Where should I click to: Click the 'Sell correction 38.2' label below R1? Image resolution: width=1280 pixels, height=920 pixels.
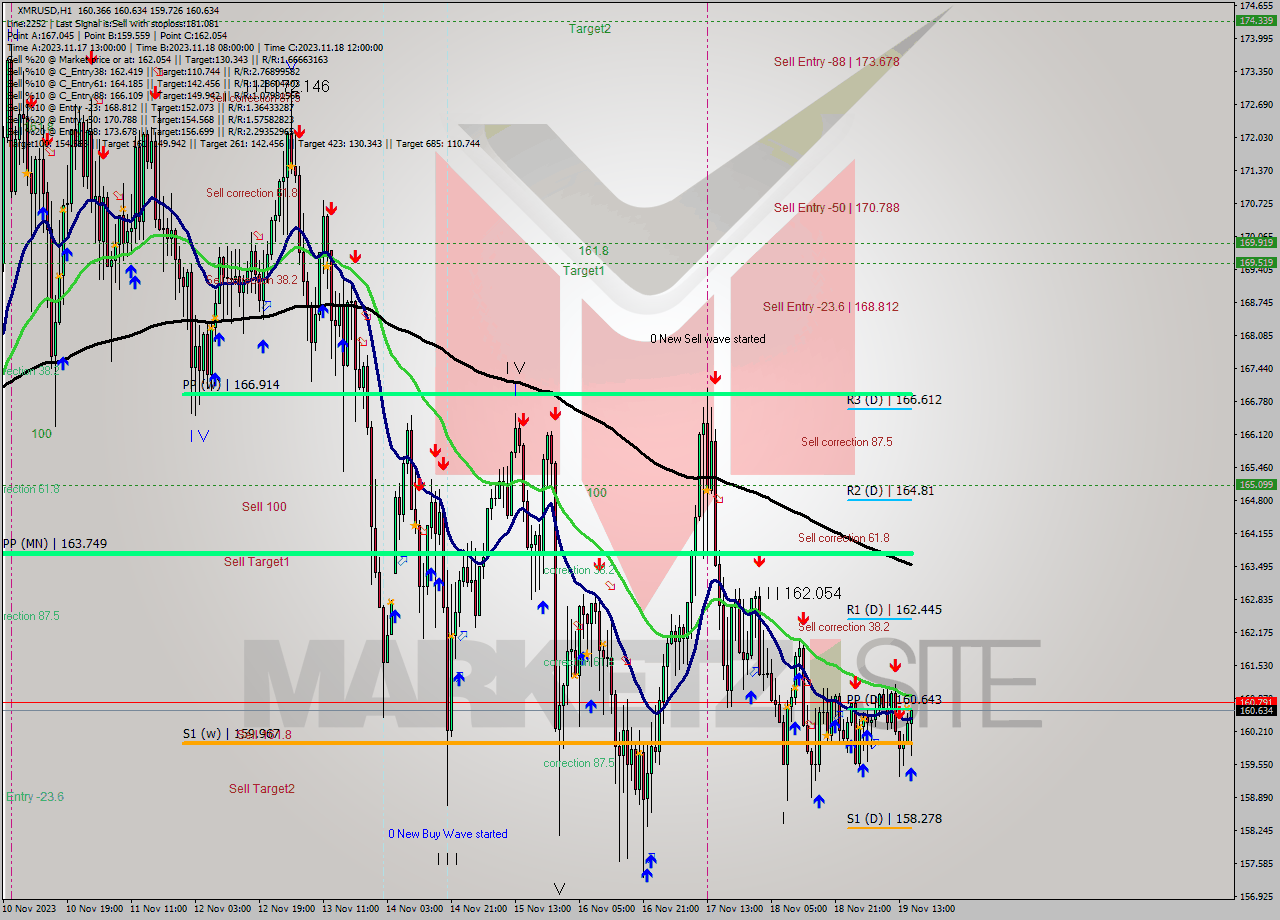843,628
